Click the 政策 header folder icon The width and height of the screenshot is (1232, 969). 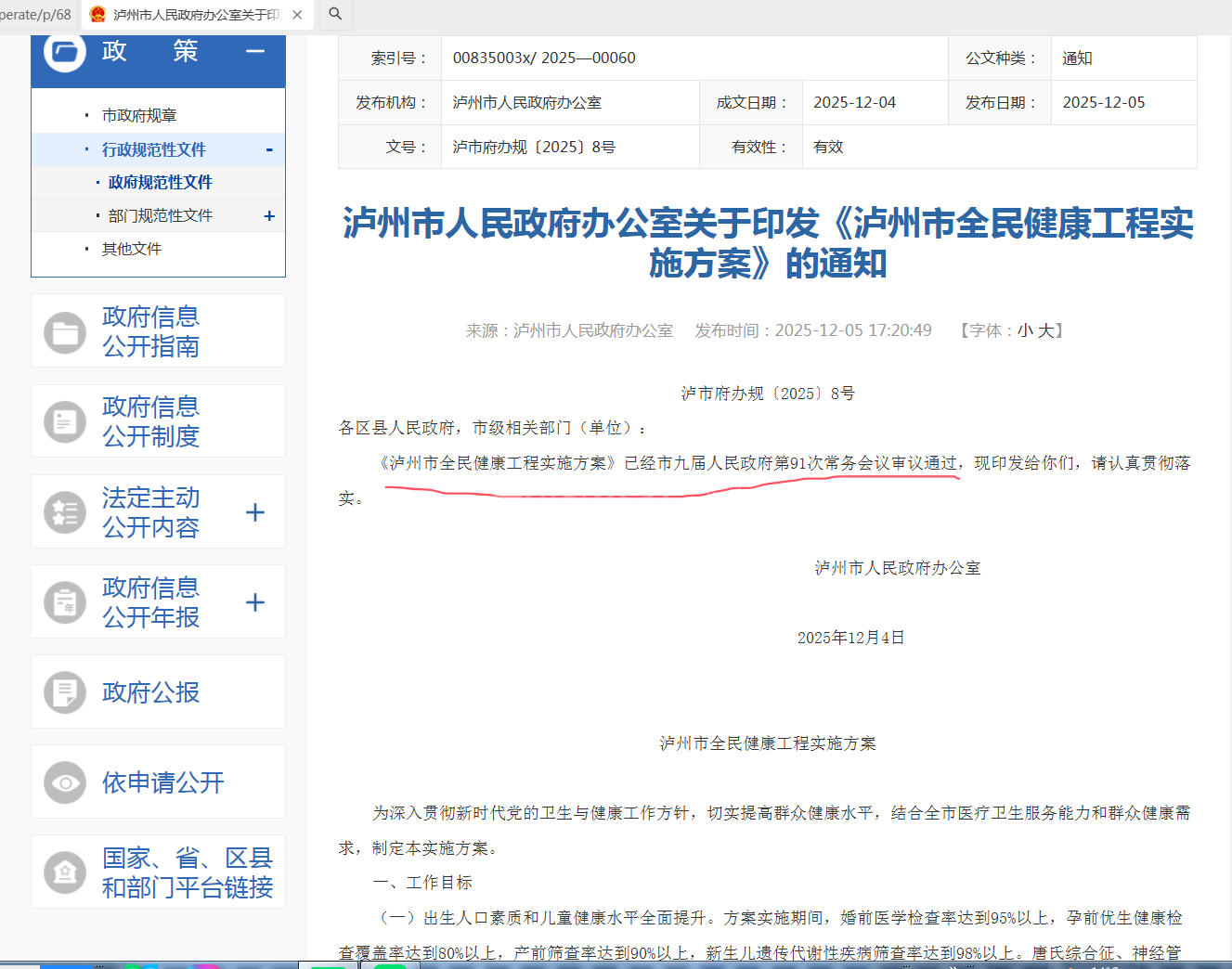pyautogui.click(x=65, y=52)
